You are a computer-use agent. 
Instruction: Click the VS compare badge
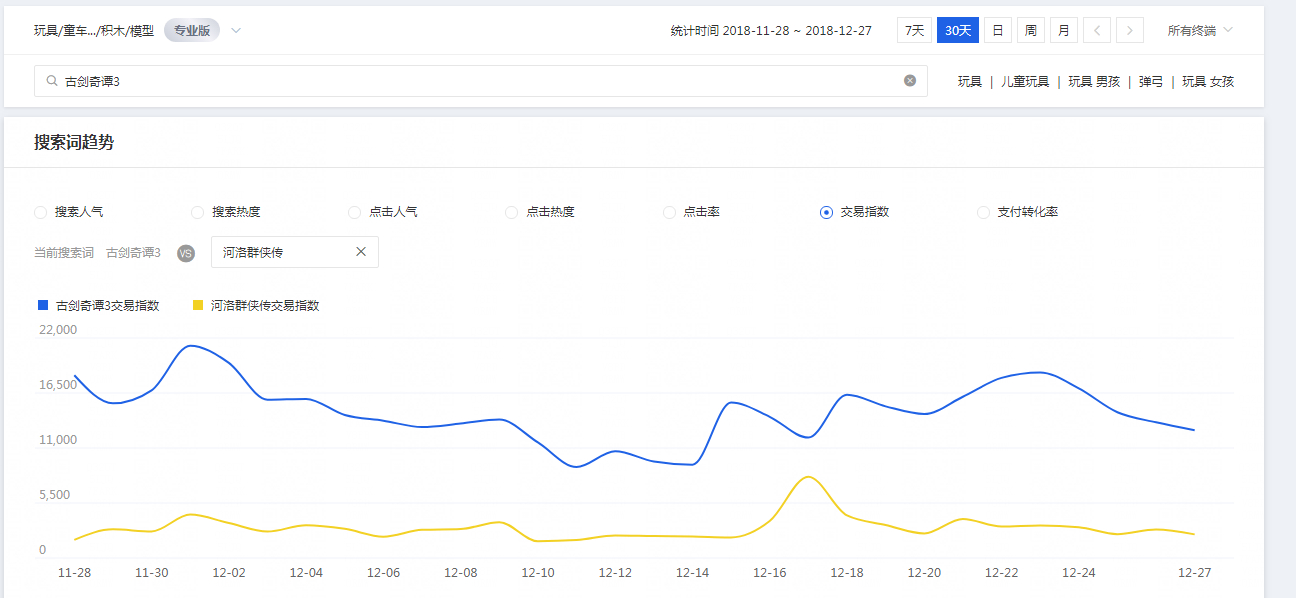click(x=185, y=253)
